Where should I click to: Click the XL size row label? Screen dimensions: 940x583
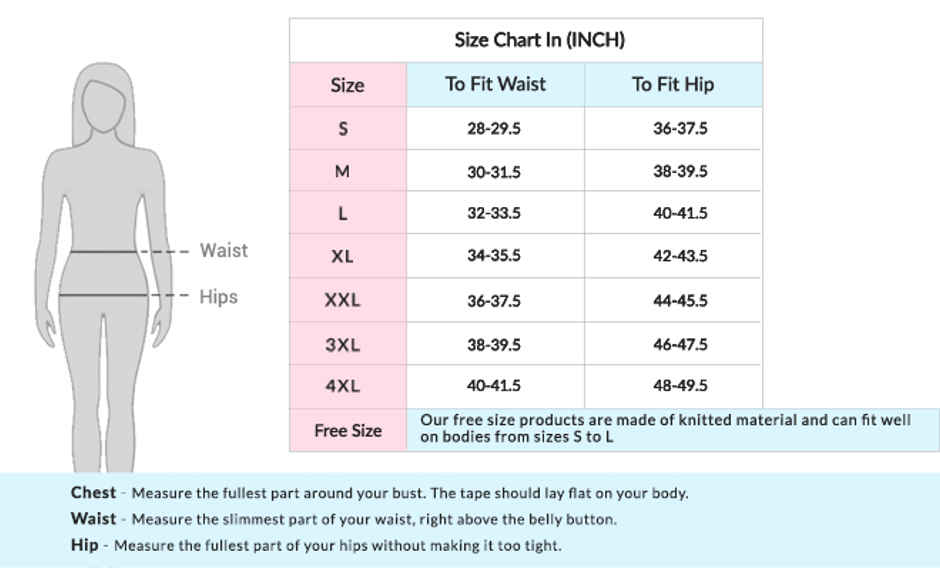342,256
